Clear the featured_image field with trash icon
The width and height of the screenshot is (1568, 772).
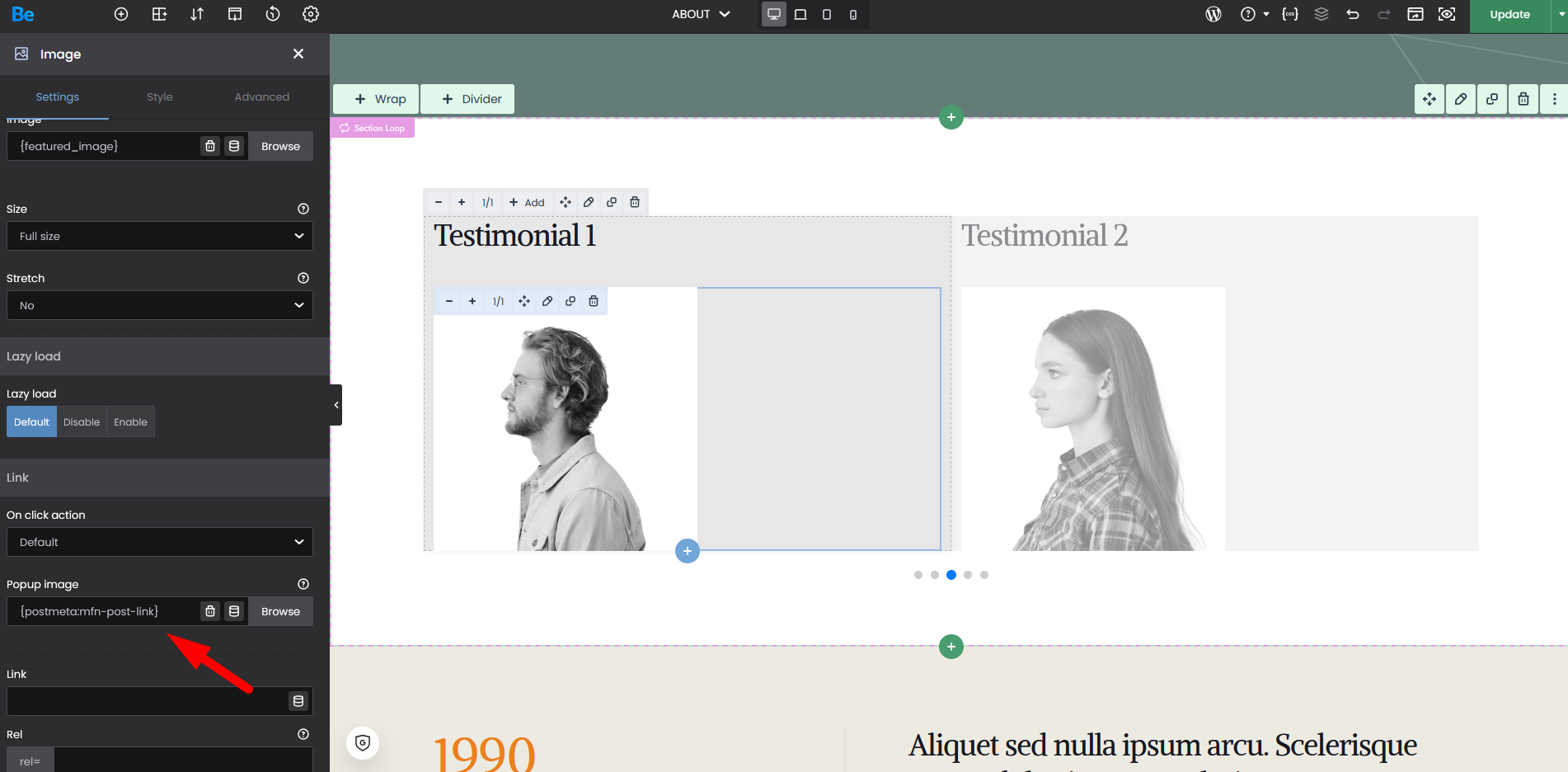coord(210,146)
